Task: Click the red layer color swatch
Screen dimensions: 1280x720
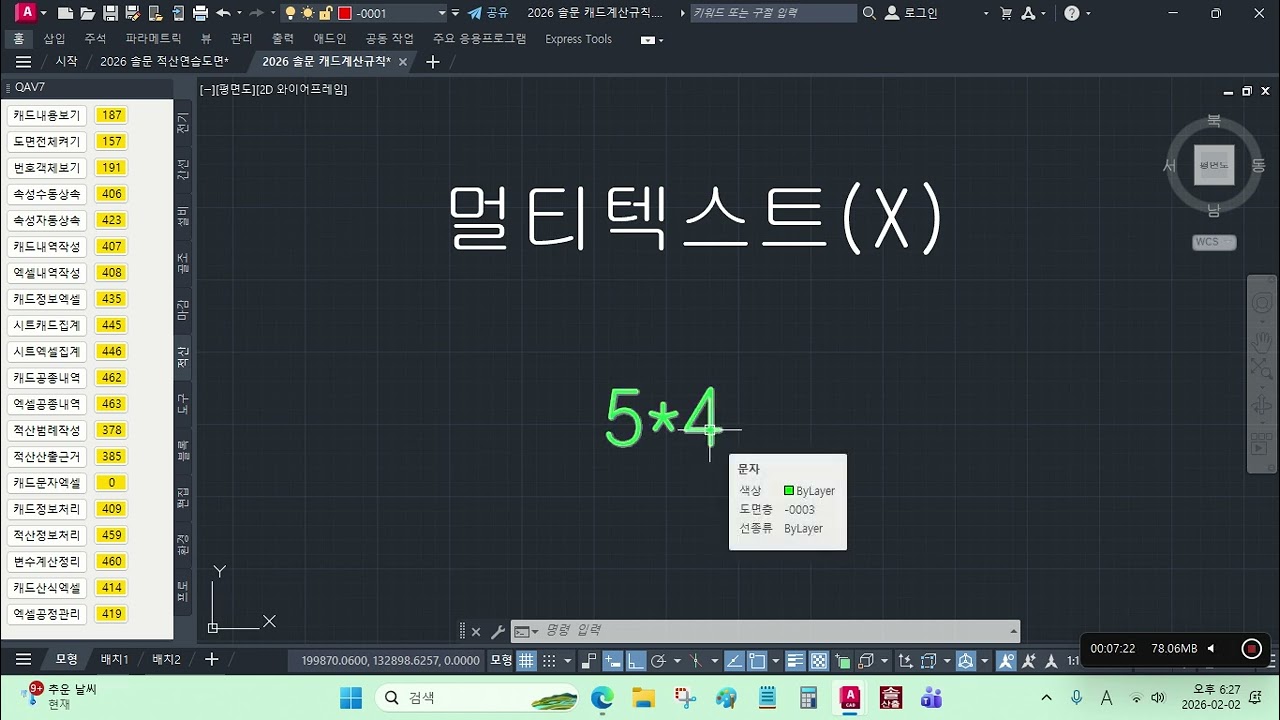Action: pyautogui.click(x=344, y=13)
